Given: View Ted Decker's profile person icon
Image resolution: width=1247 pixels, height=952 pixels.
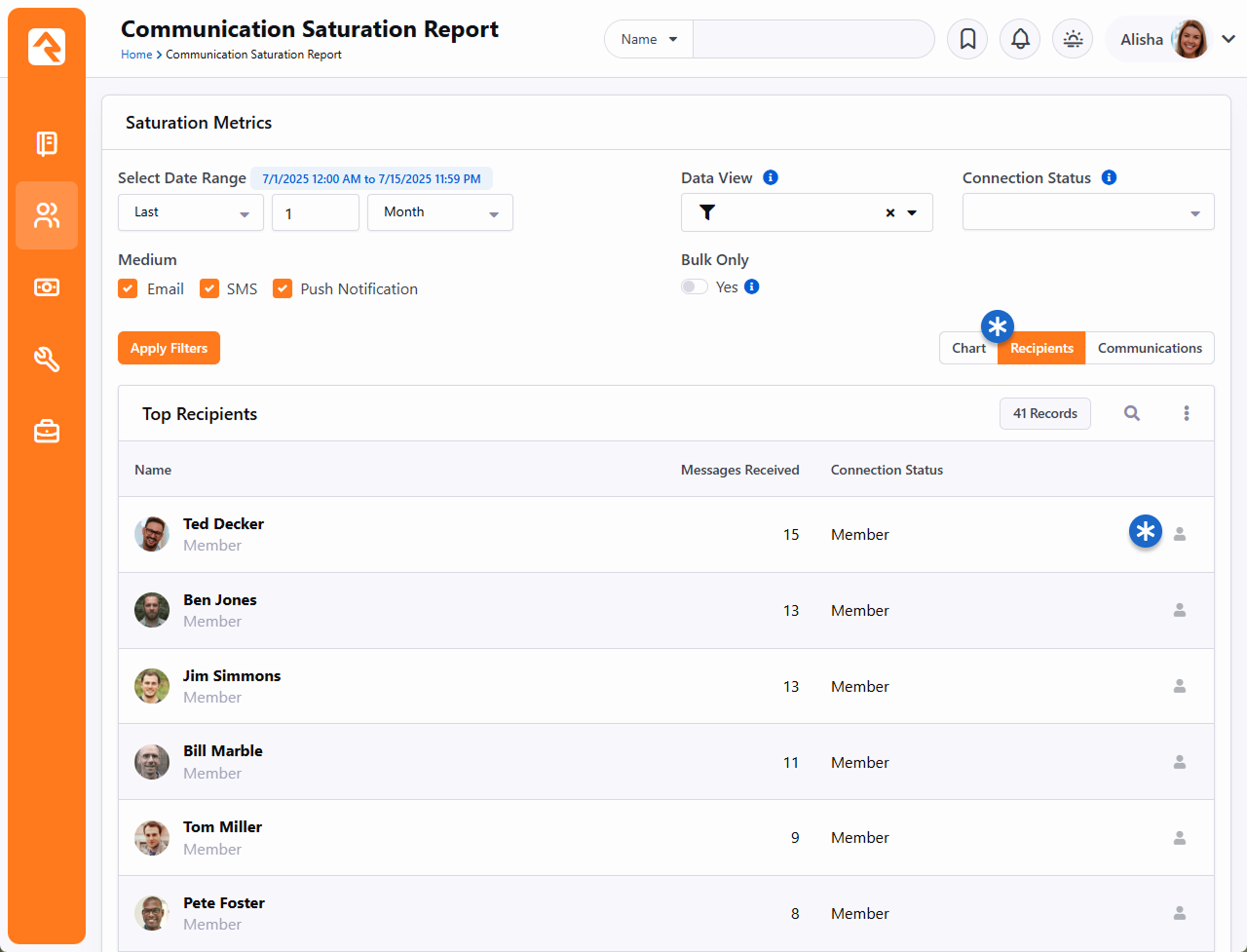Looking at the screenshot, I should (x=1179, y=534).
